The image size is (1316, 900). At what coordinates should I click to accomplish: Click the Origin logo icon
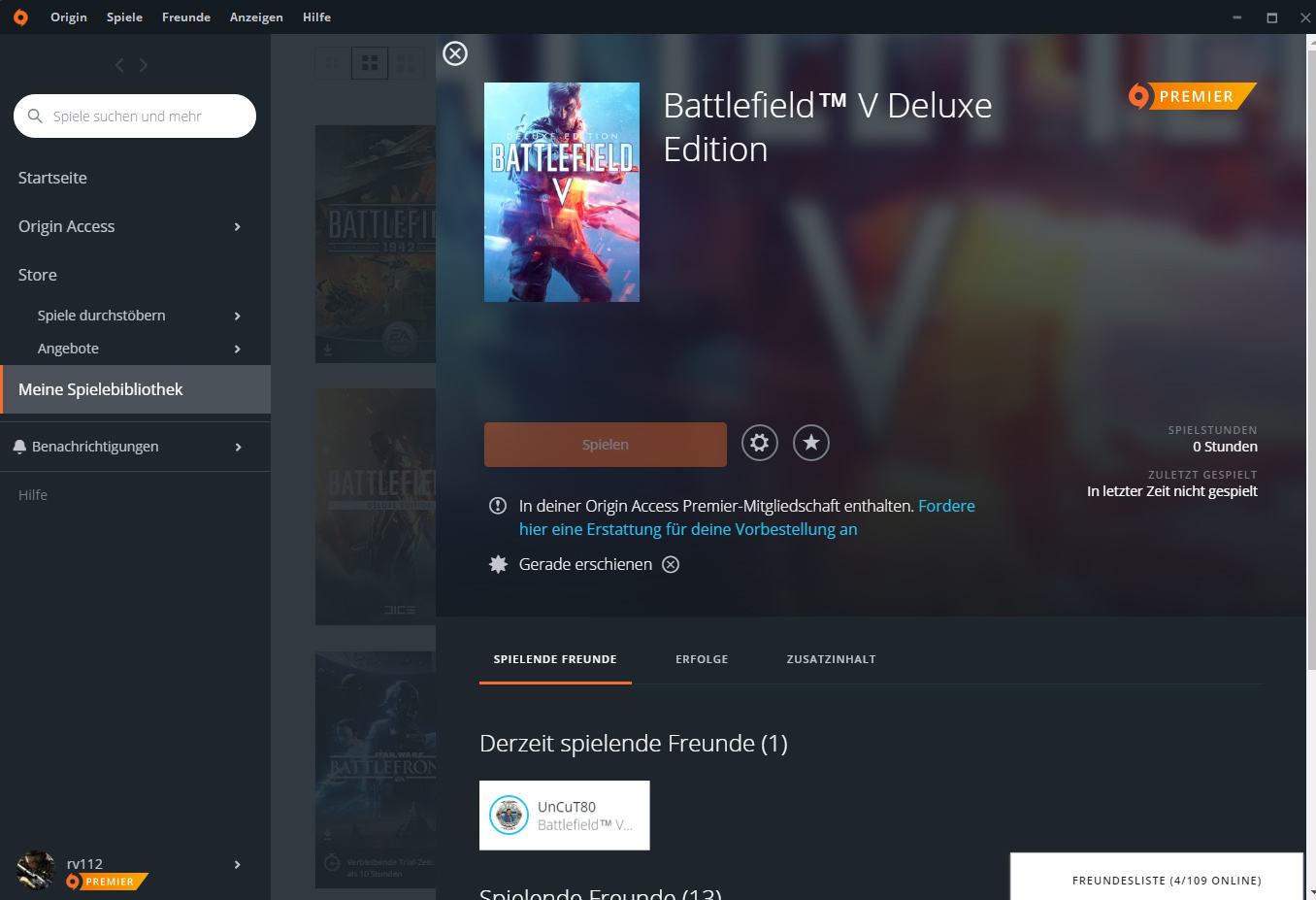20,17
